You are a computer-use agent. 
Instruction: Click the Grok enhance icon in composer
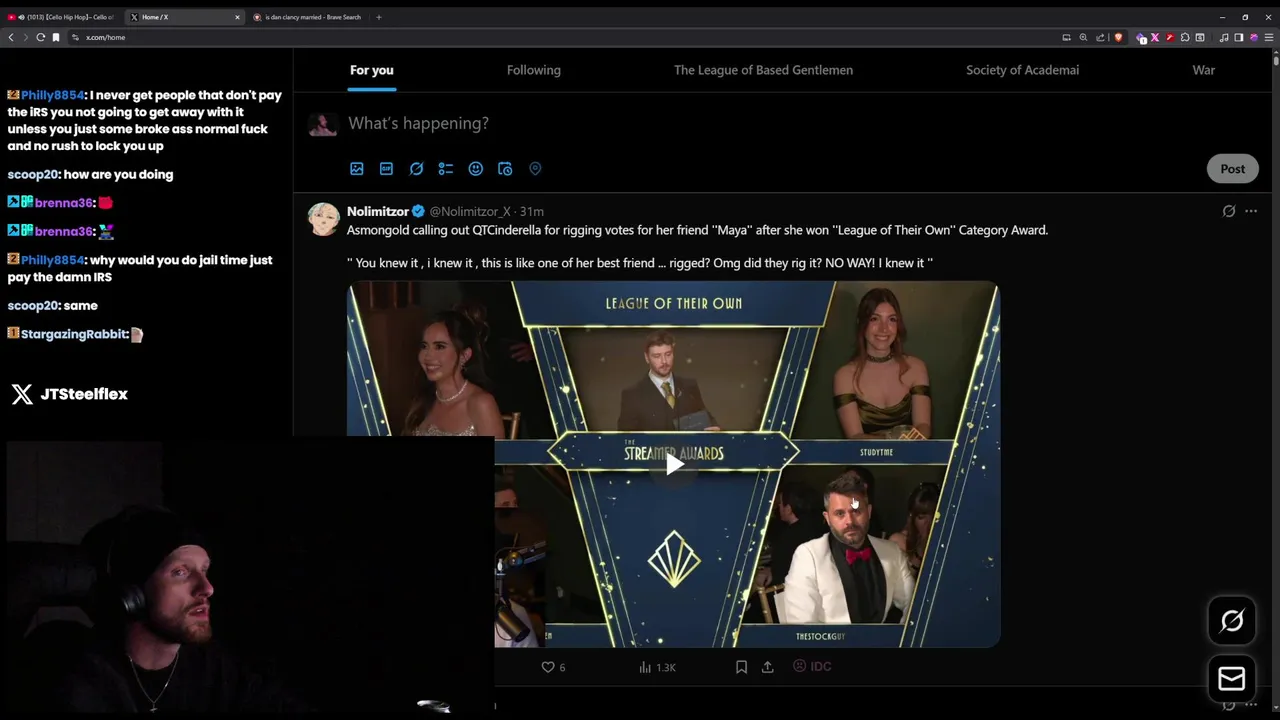pos(416,169)
